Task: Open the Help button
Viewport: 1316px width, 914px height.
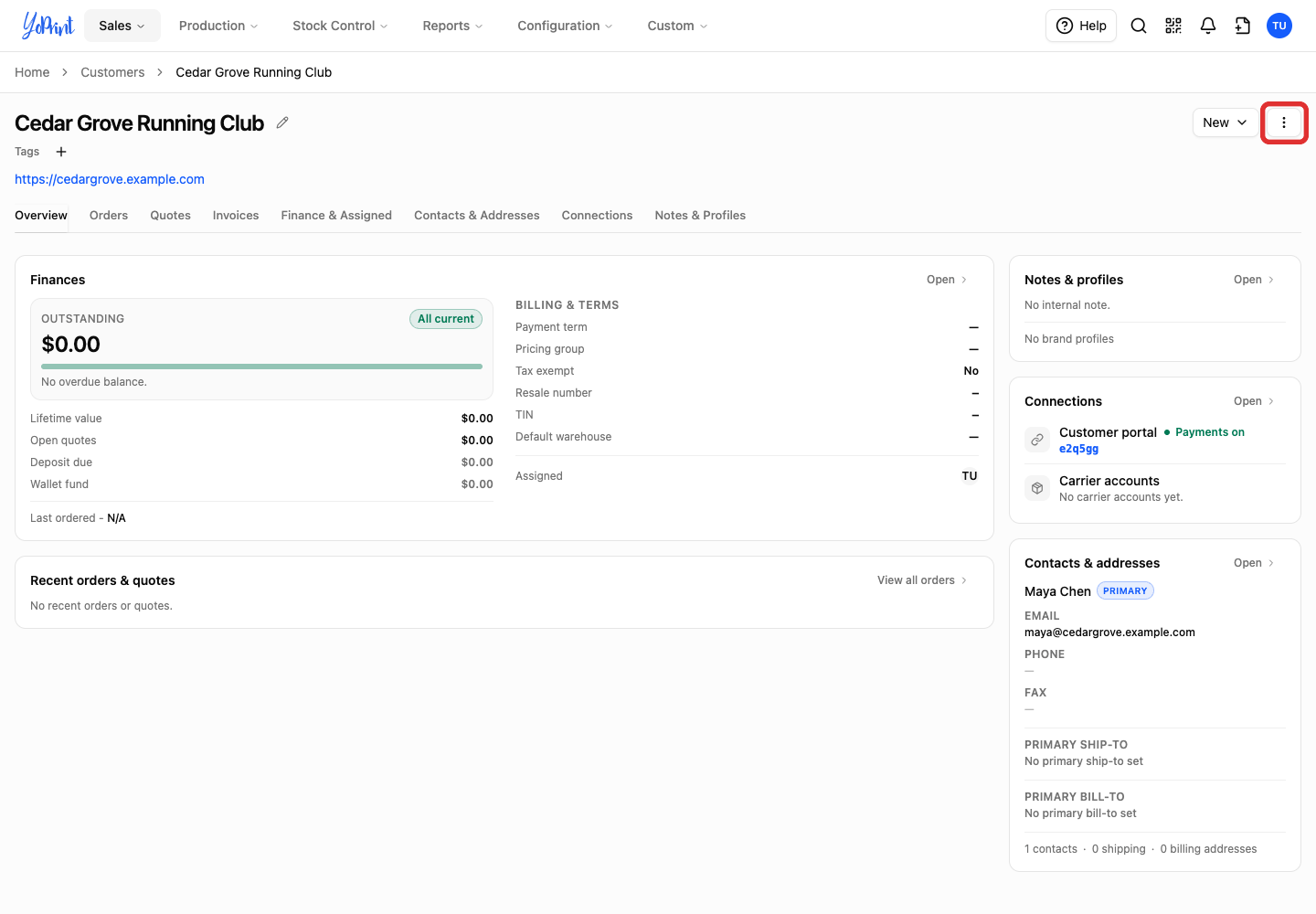Action: [x=1081, y=26]
